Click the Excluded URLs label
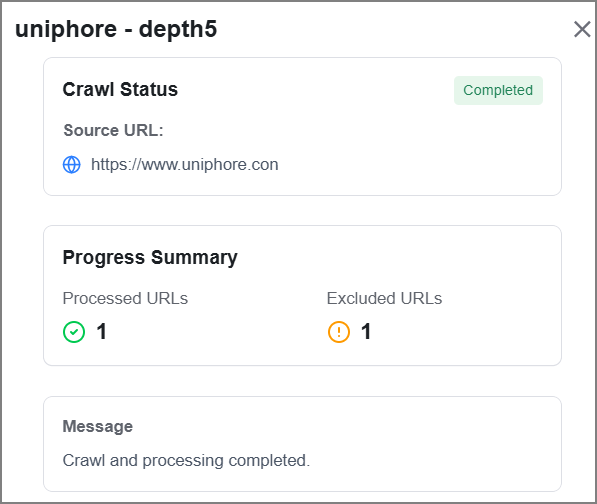The height and width of the screenshot is (504, 597). (x=385, y=298)
